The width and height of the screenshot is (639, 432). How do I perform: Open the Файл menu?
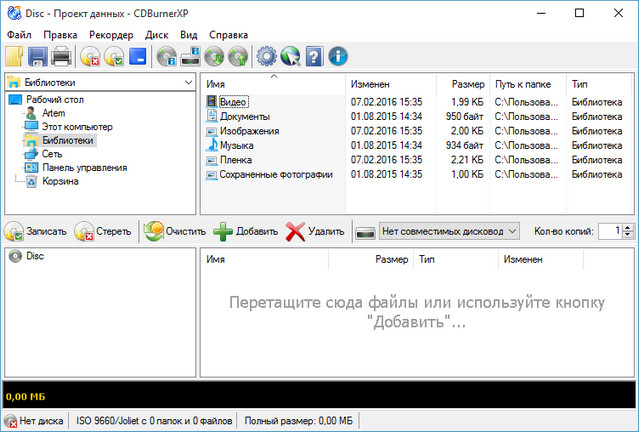[x=18, y=35]
